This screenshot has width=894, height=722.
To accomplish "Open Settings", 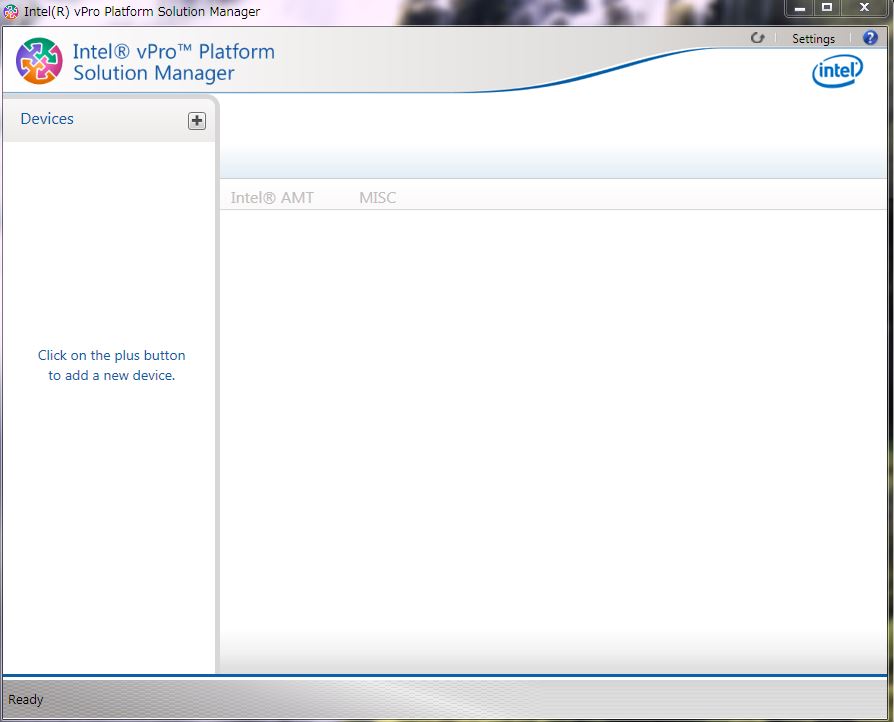I will coord(813,39).
